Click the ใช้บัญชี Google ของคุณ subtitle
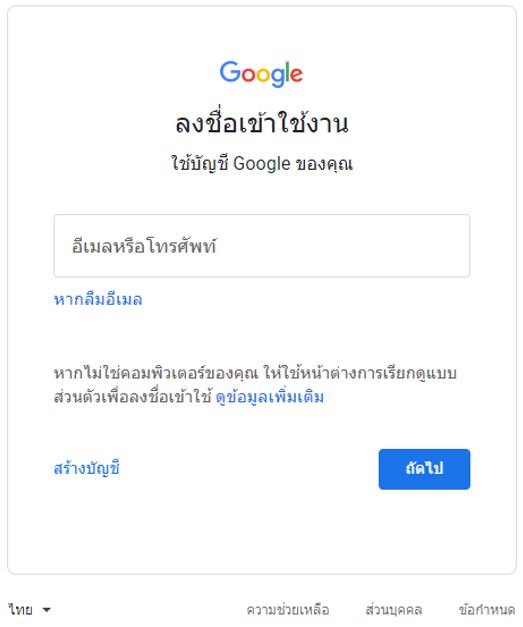Viewport: 523px width, 627px height. 262,164
